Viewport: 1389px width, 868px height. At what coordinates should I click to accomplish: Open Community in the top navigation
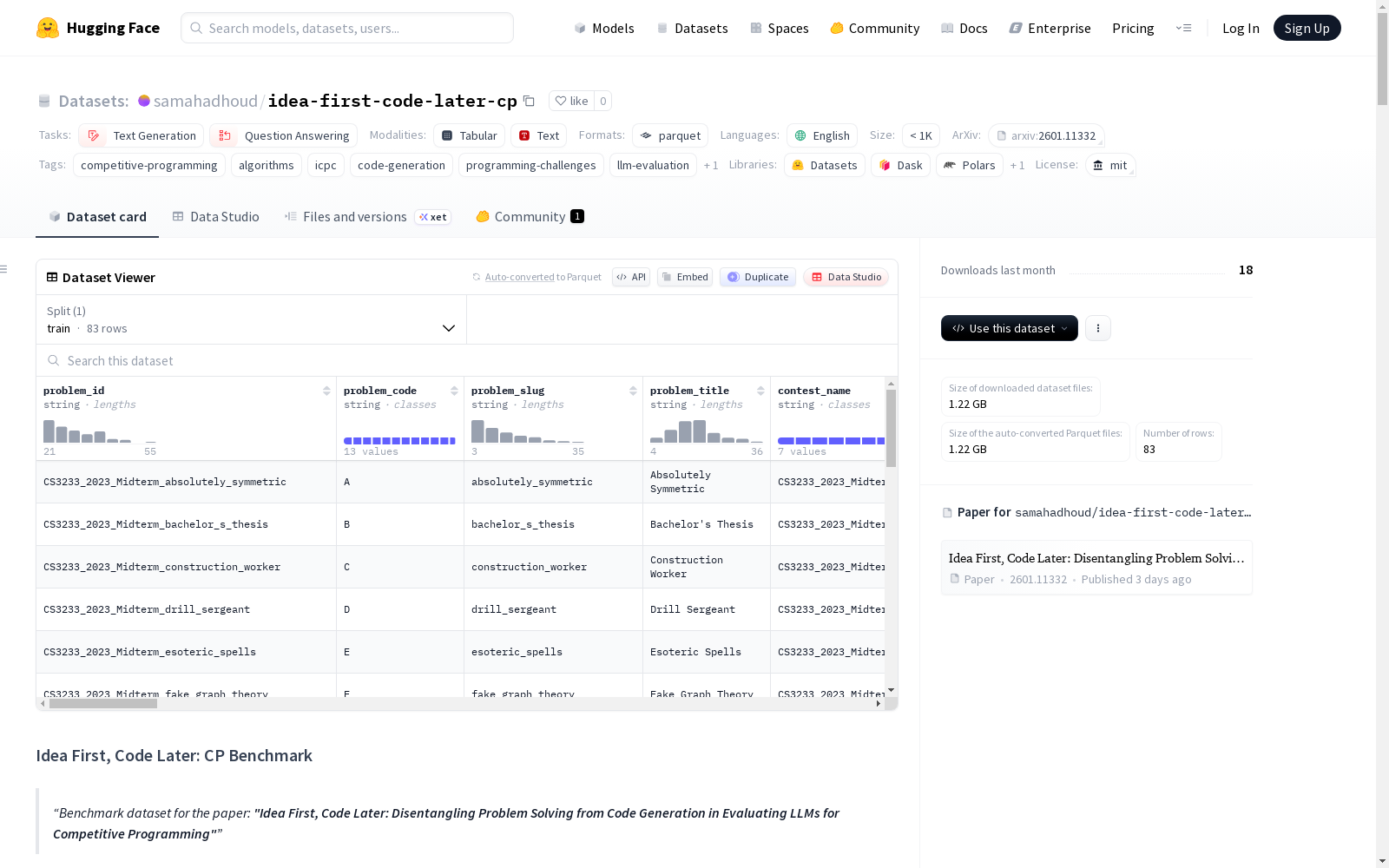(875, 28)
